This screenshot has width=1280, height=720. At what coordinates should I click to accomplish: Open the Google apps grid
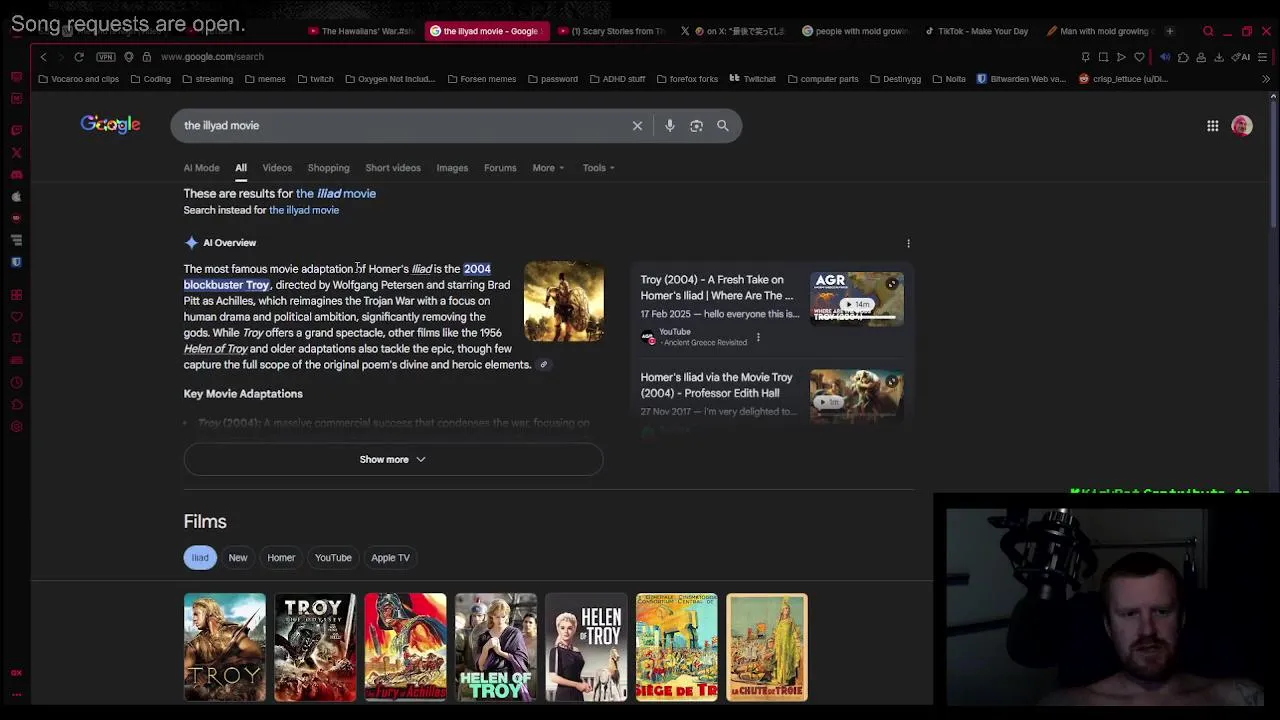coord(1212,126)
